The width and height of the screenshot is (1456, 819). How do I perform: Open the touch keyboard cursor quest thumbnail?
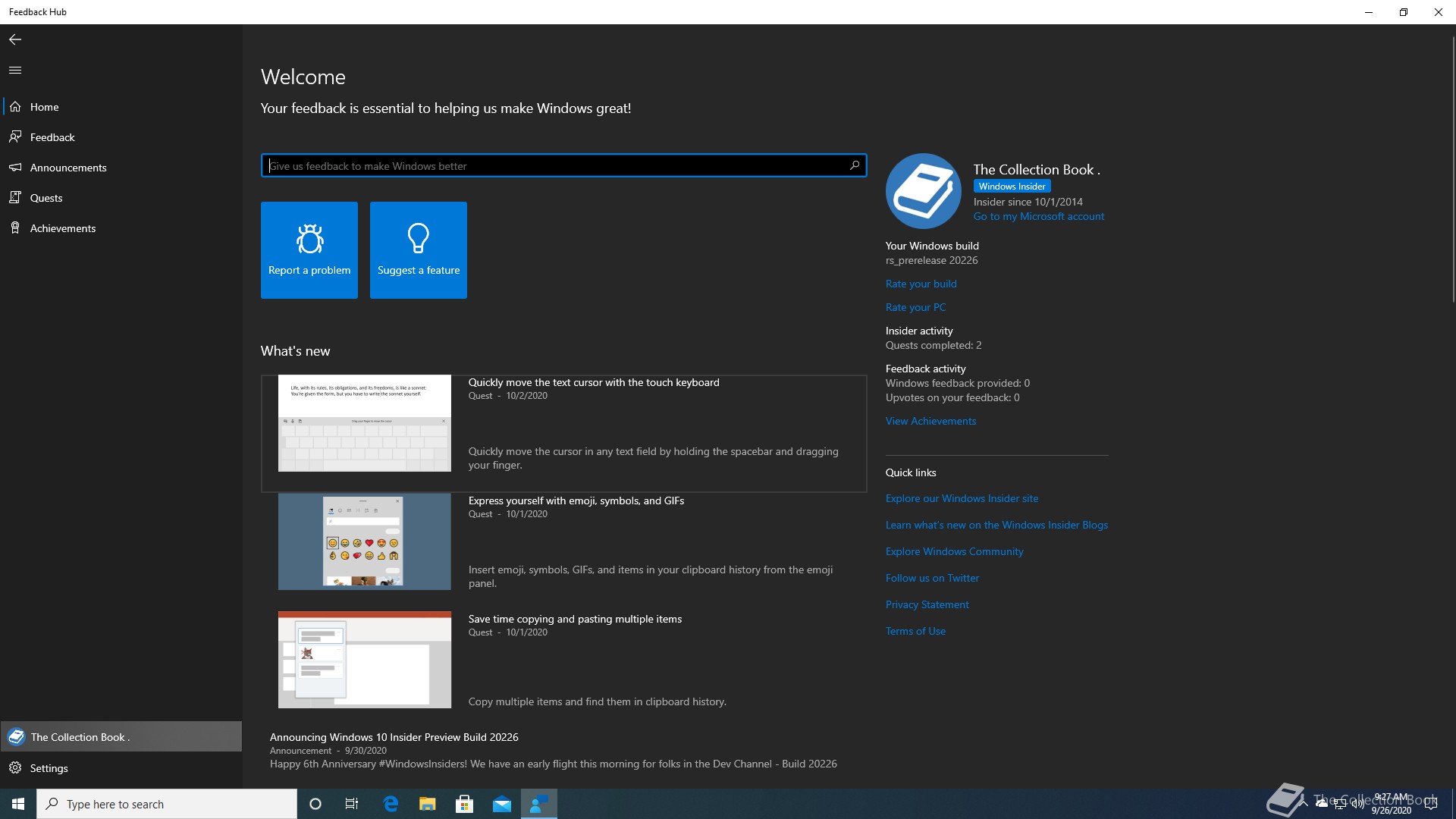click(365, 423)
